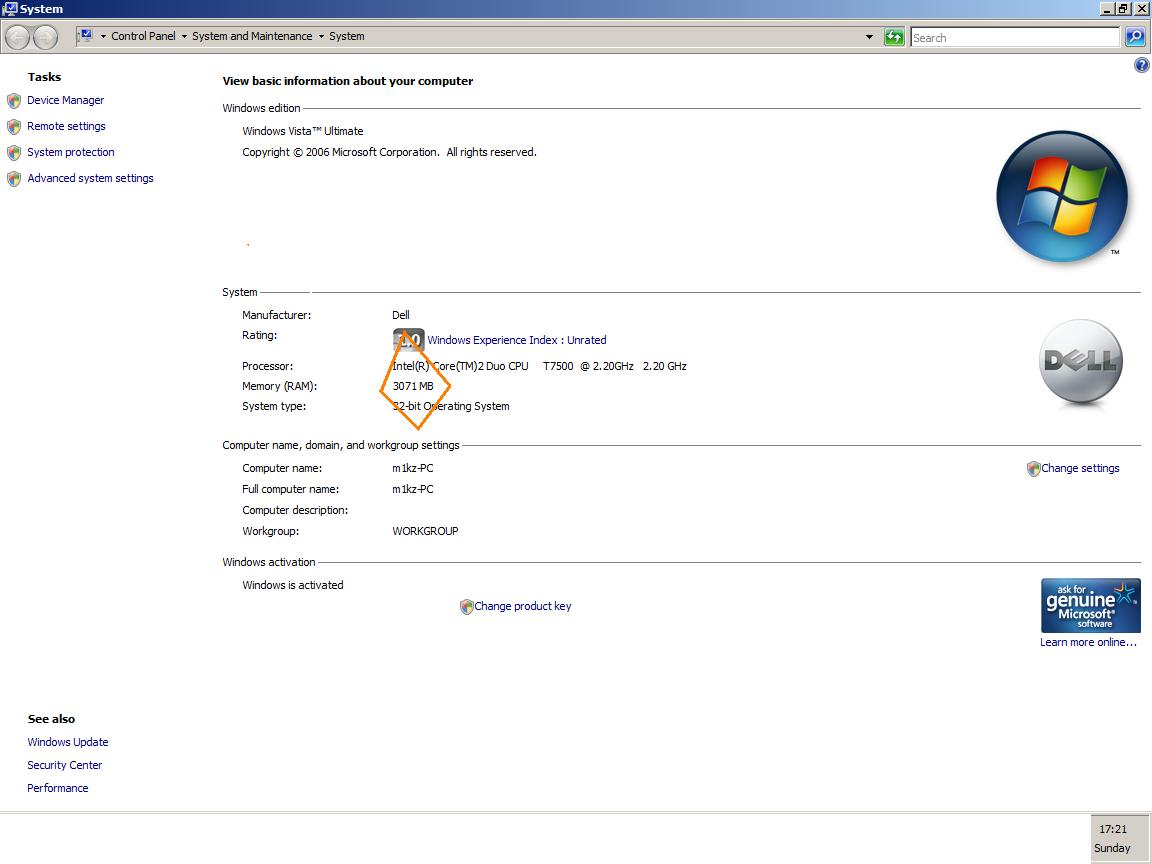Viewport: 1152px width, 864px height.
Task: Click the Windows Experience Index rating badge
Action: click(x=408, y=339)
